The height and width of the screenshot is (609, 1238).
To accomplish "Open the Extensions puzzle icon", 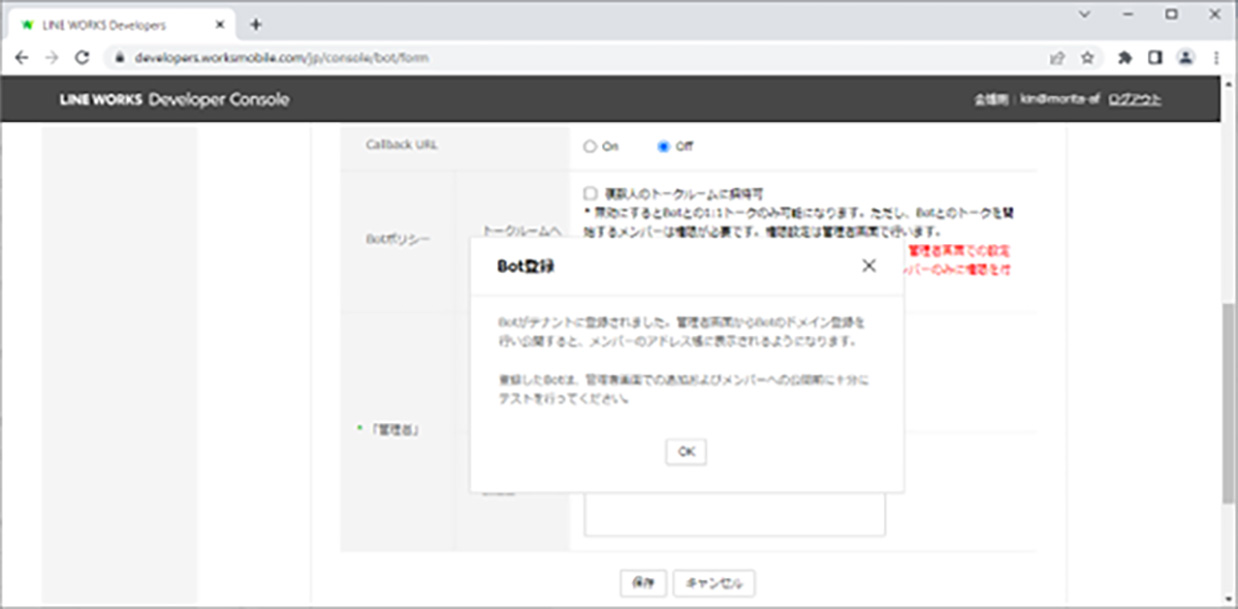I will pos(1125,58).
